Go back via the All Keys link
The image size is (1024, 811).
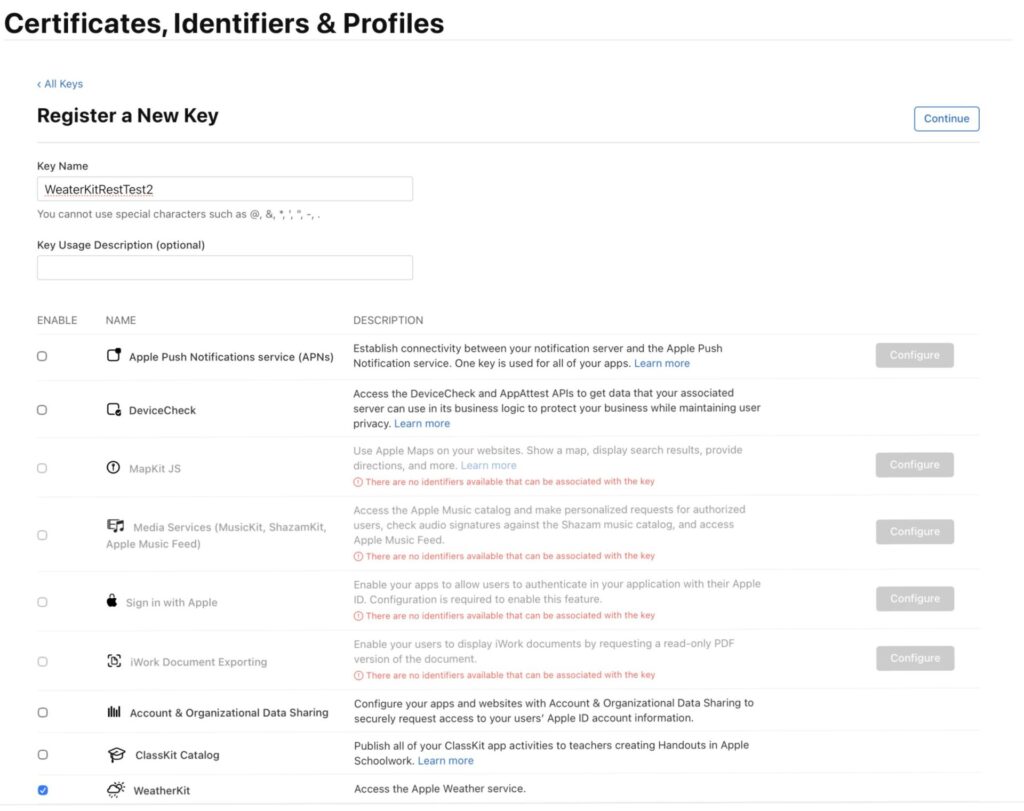coord(61,84)
